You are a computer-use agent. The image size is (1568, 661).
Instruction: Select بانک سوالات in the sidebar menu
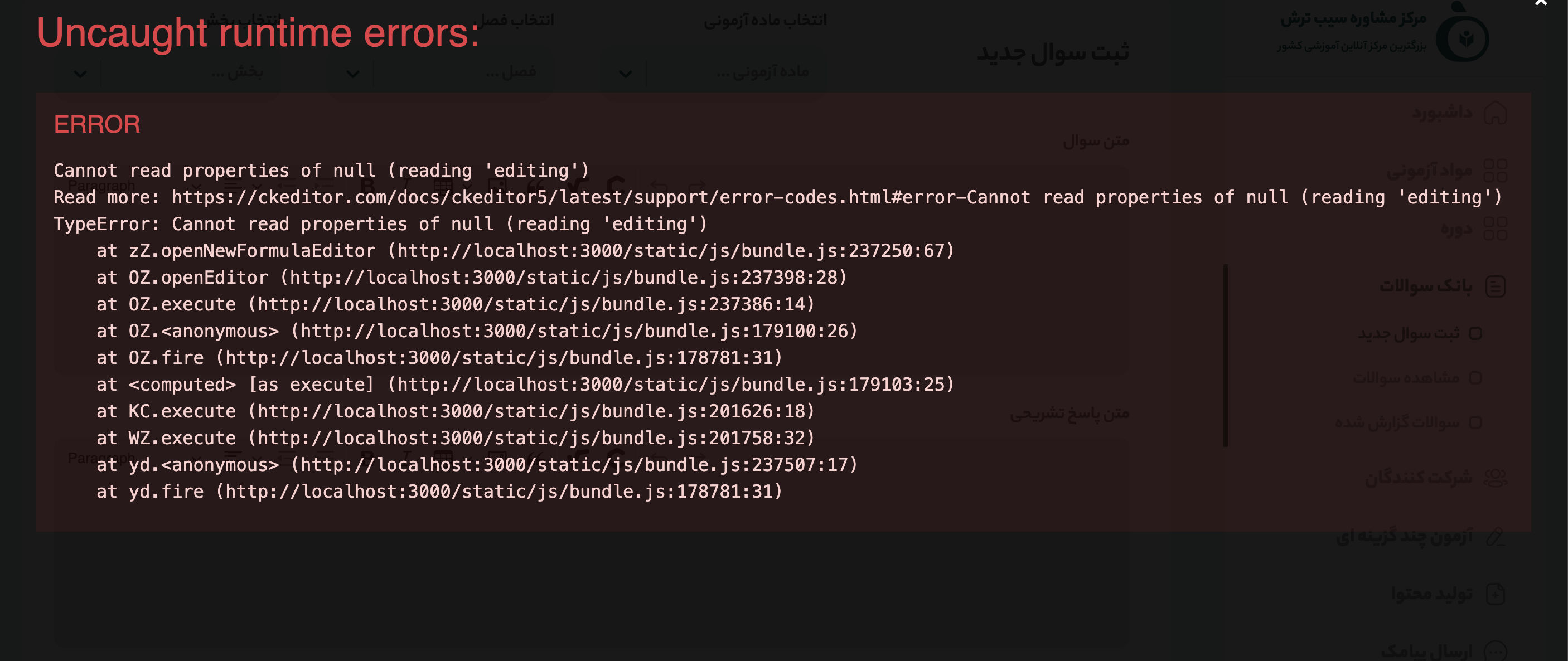tap(1460, 285)
